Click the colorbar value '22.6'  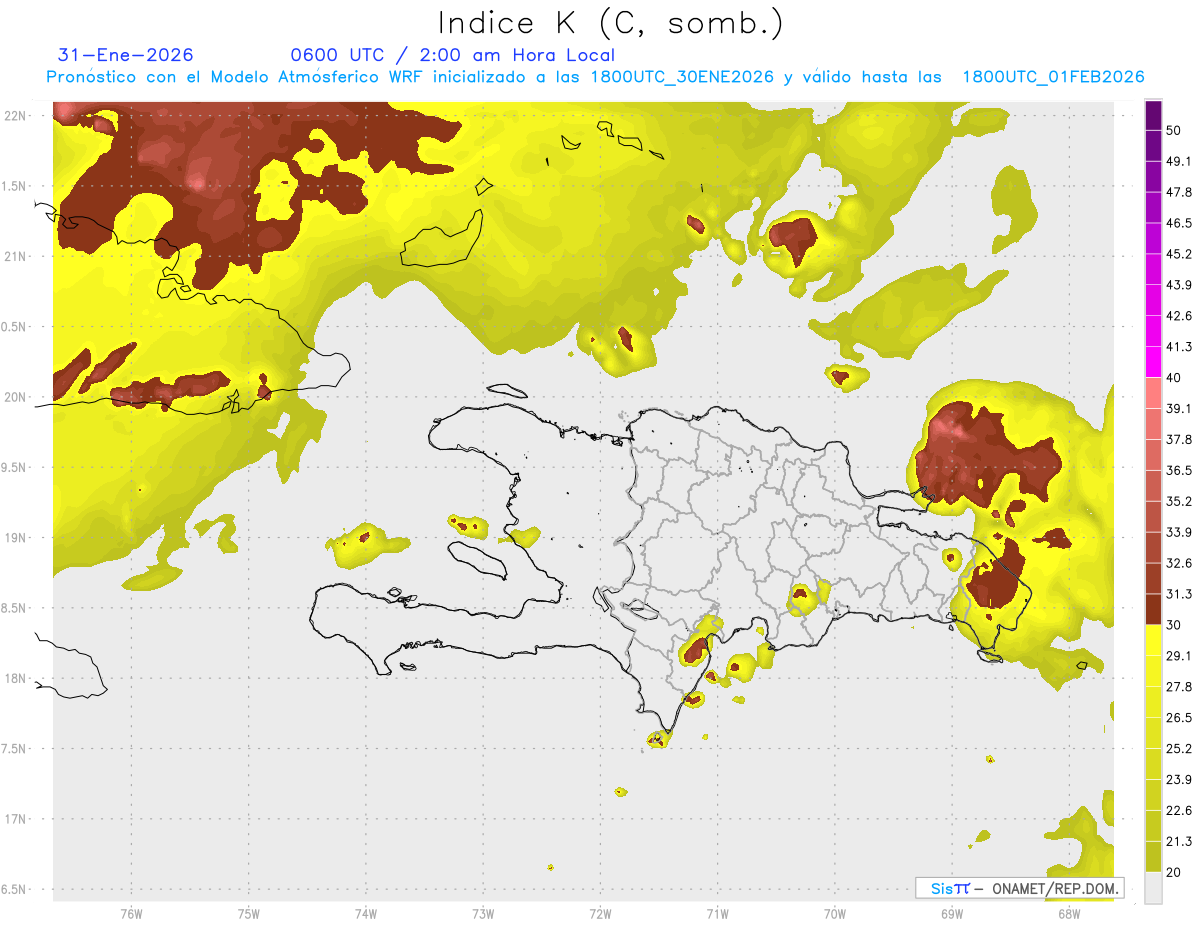point(1178,811)
